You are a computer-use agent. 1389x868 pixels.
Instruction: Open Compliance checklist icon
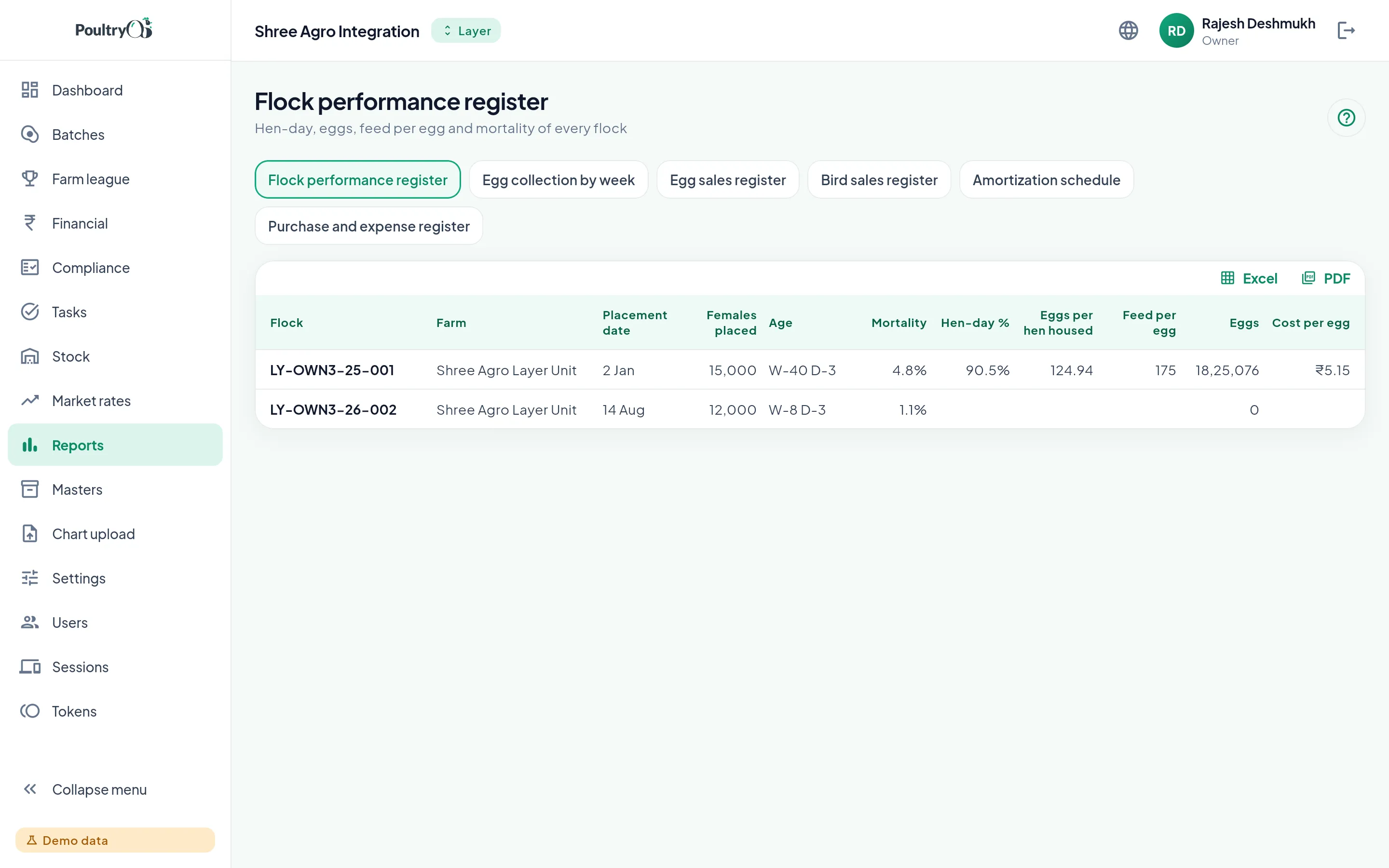point(30,268)
